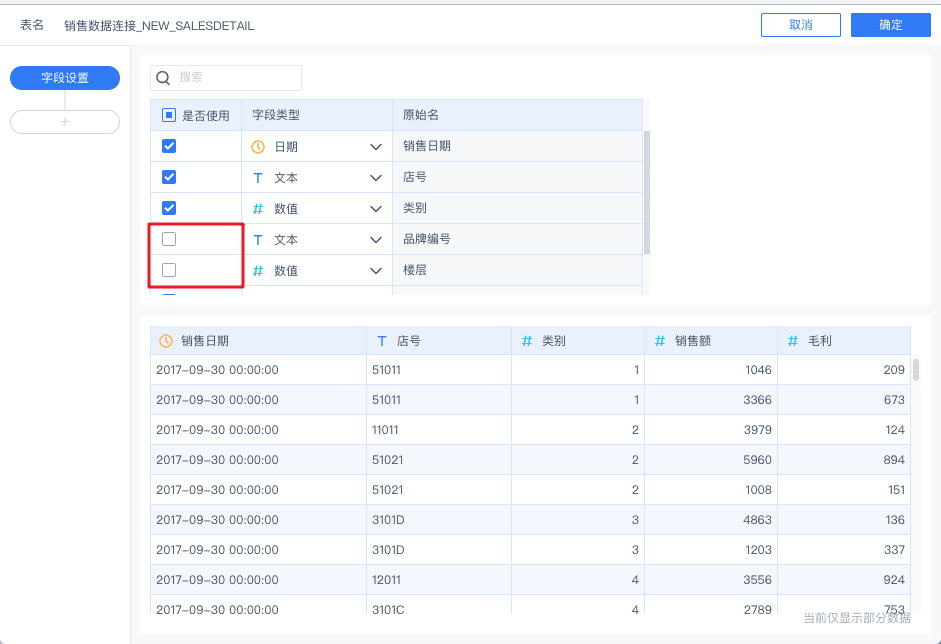Uncheck the 销售日期 field checkbox
Screen dimensions: 941x644
click(x=169, y=146)
